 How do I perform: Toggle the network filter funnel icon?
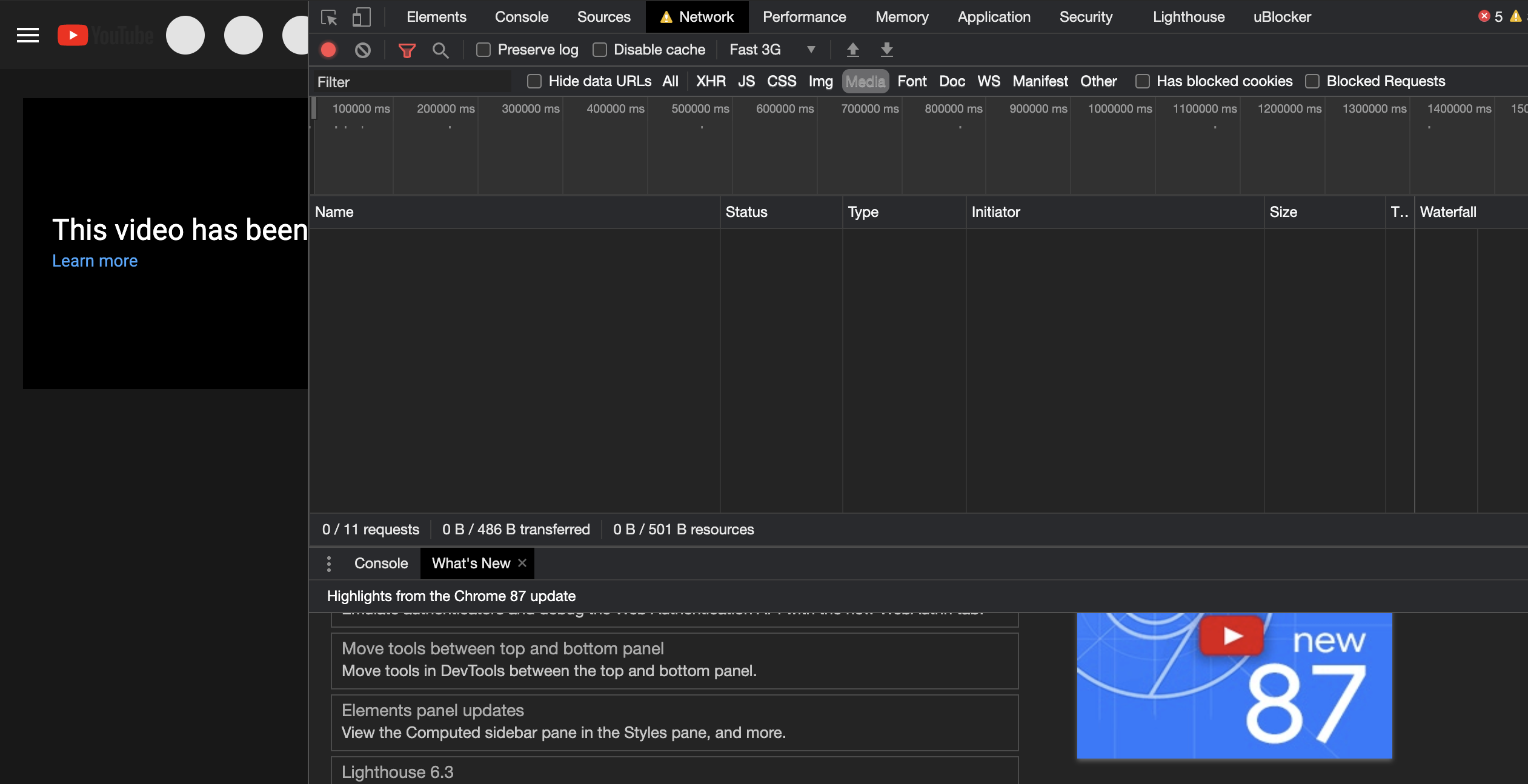[407, 50]
